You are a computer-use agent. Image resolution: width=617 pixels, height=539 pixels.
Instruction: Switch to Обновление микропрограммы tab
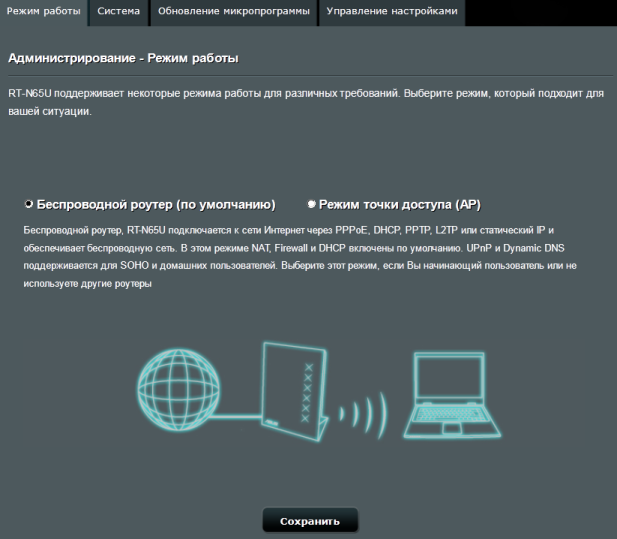tap(234, 12)
